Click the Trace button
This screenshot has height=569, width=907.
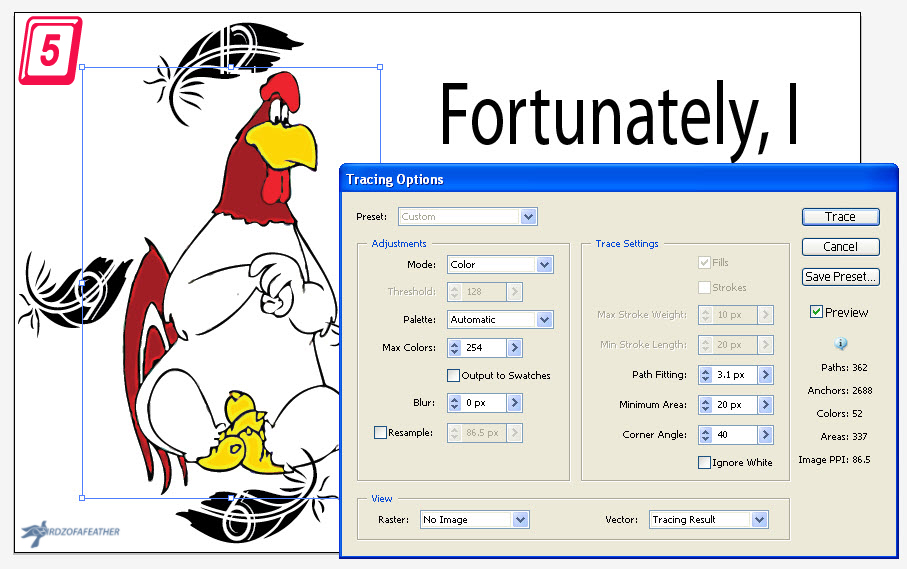click(x=840, y=217)
